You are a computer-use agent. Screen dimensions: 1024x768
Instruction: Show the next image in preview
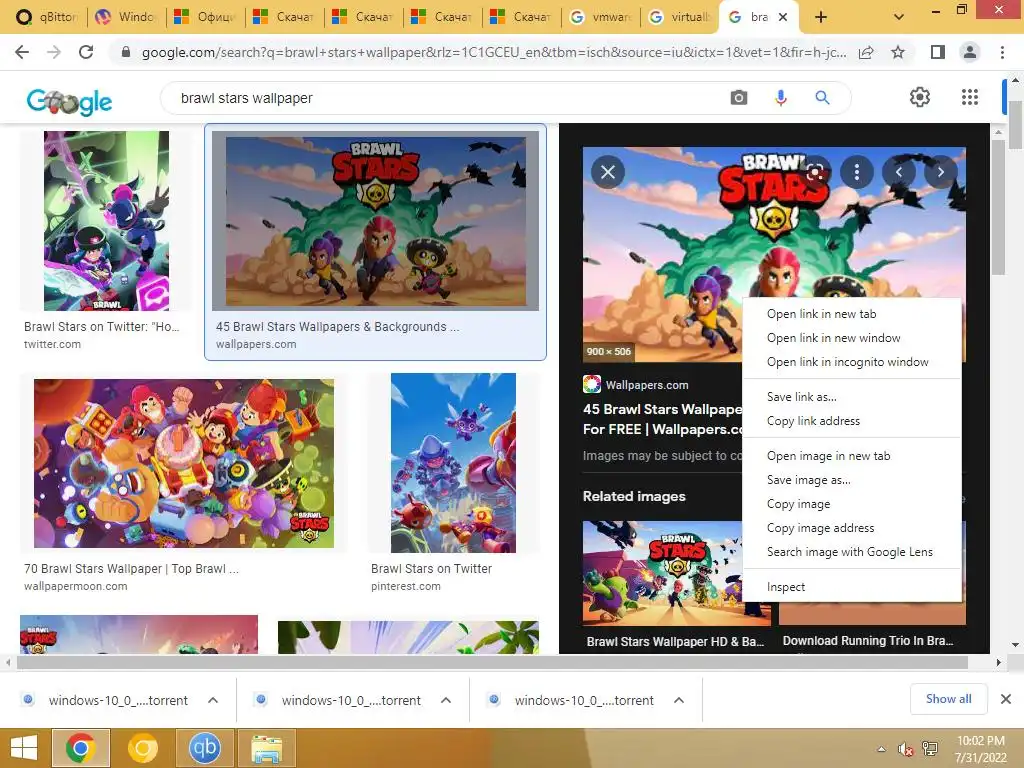point(940,172)
